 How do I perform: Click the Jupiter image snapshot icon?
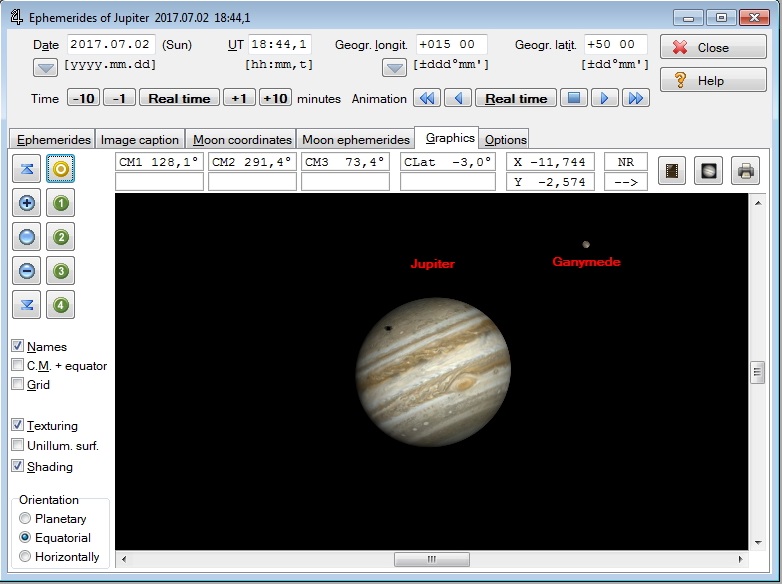pyautogui.click(x=708, y=172)
